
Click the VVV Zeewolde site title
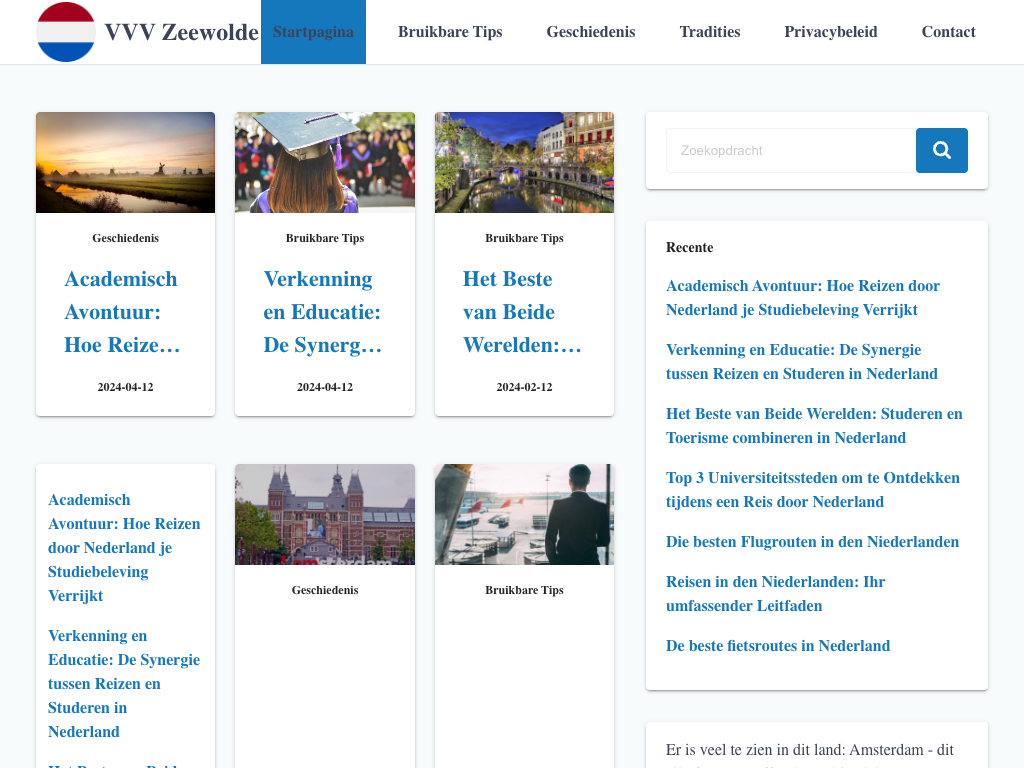click(181, 32)
